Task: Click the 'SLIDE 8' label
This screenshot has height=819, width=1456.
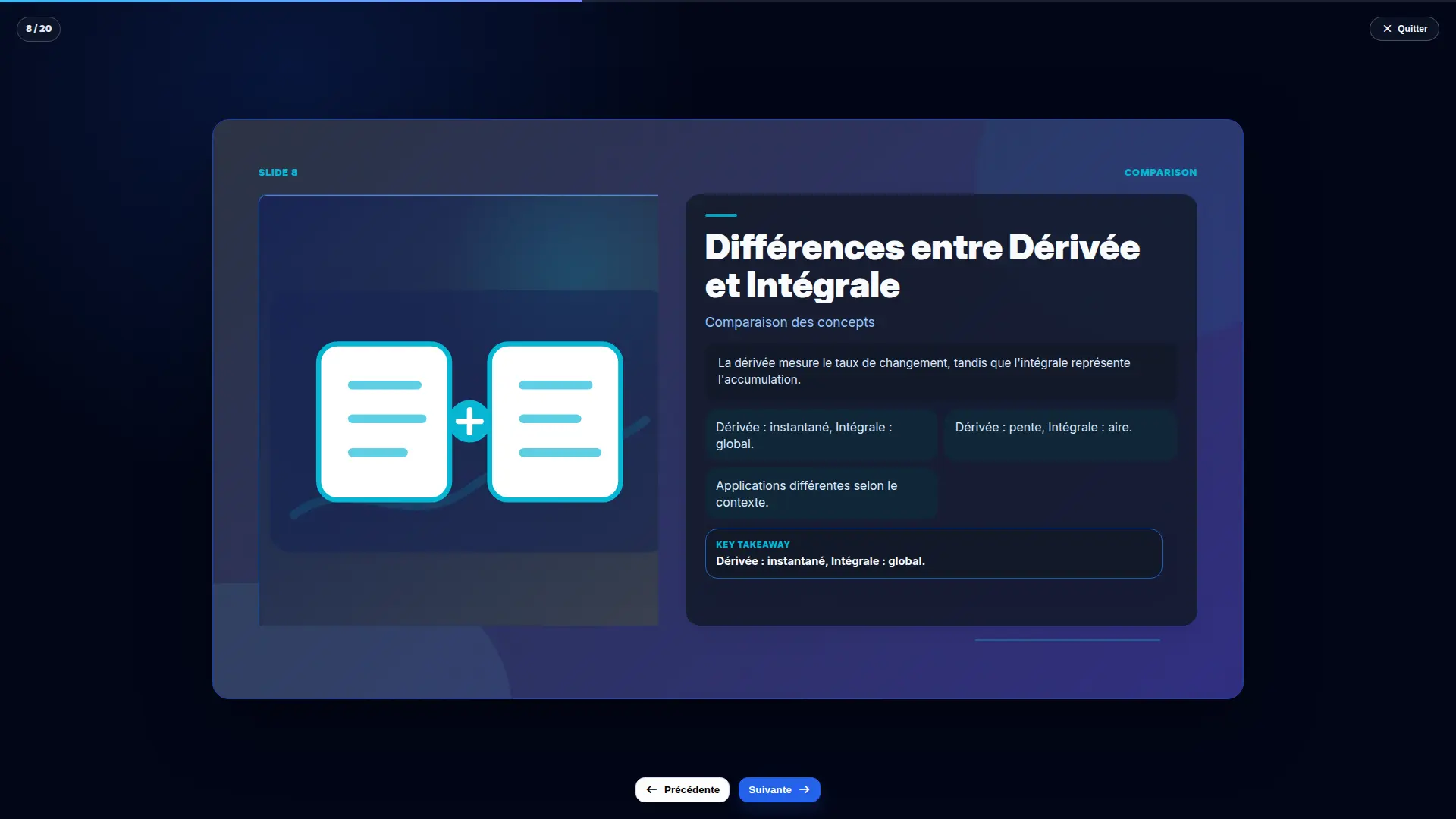Action: tap(278, 173)
